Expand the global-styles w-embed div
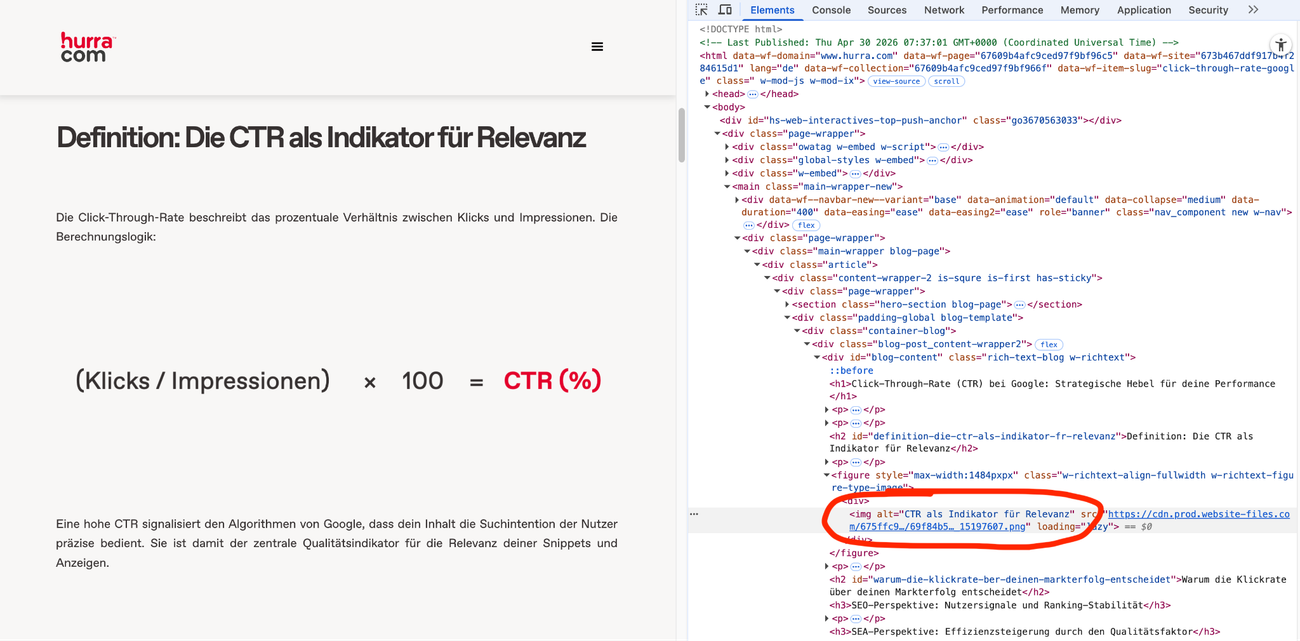 point(727,160)
